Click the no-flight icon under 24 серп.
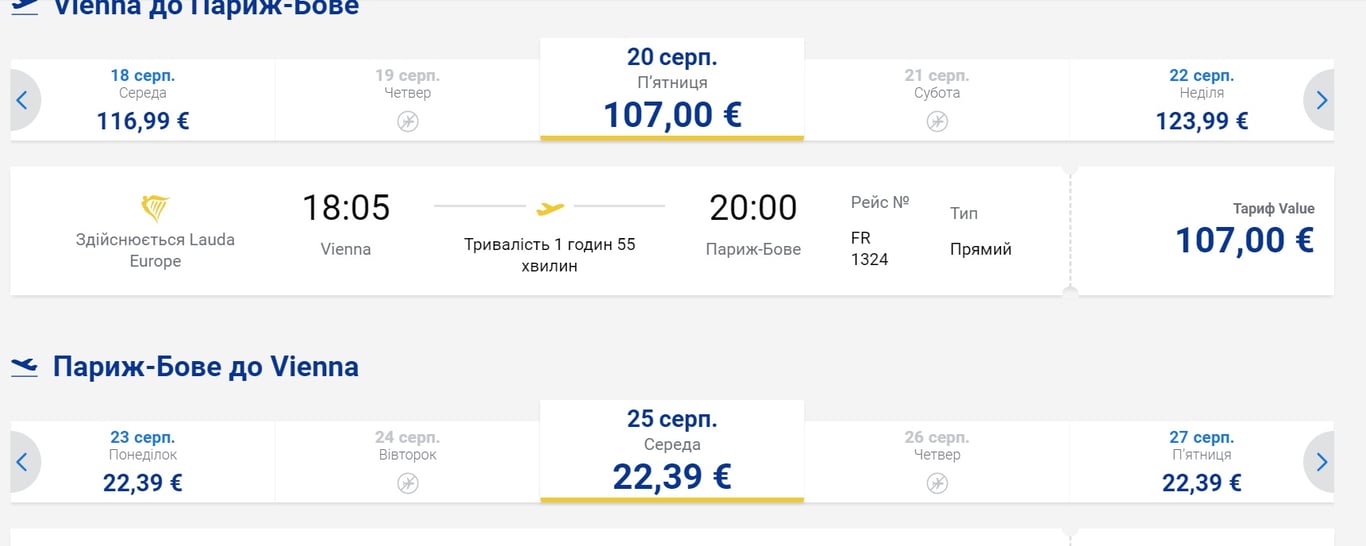Image resolution: width=1366 pixels, height=546 pixels. click(x=407, y=483)
